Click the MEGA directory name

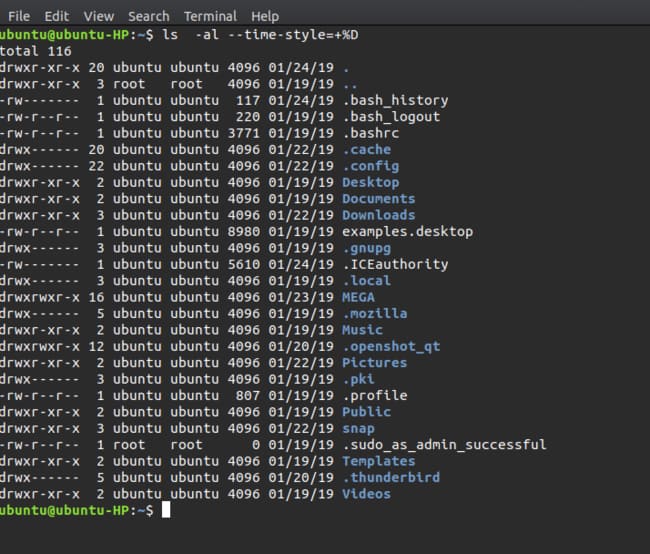pos(358,297)
